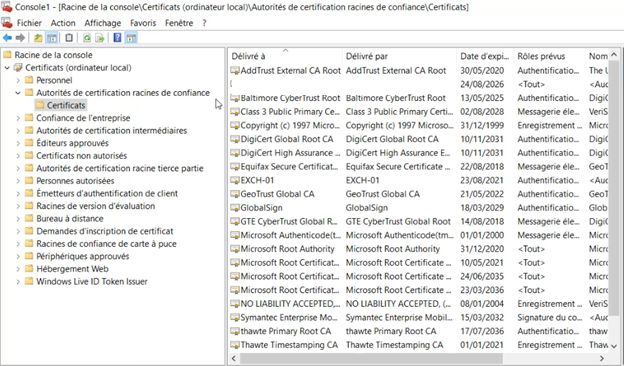
Task: Sort by the Date d'expiration column header
Action: coord(484,56)
